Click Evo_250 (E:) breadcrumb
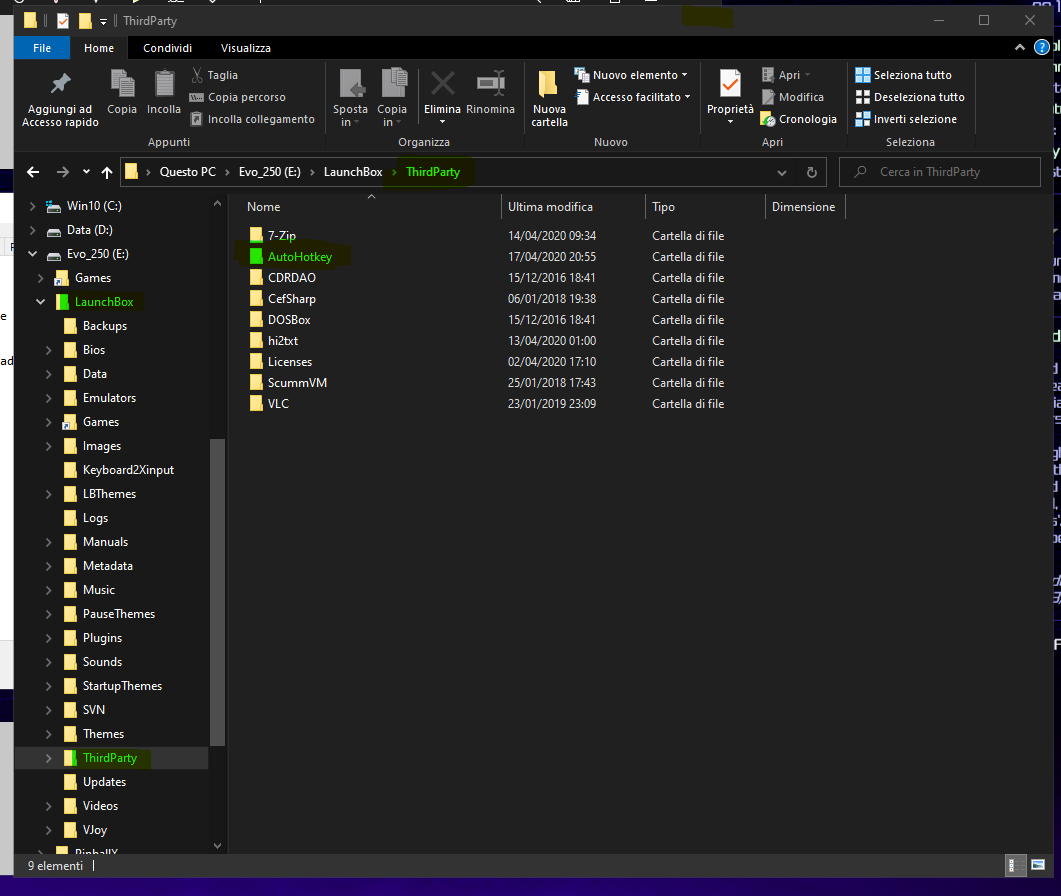Image resolution: width=1061 pixels, height=896 pixels. point(270,172)
